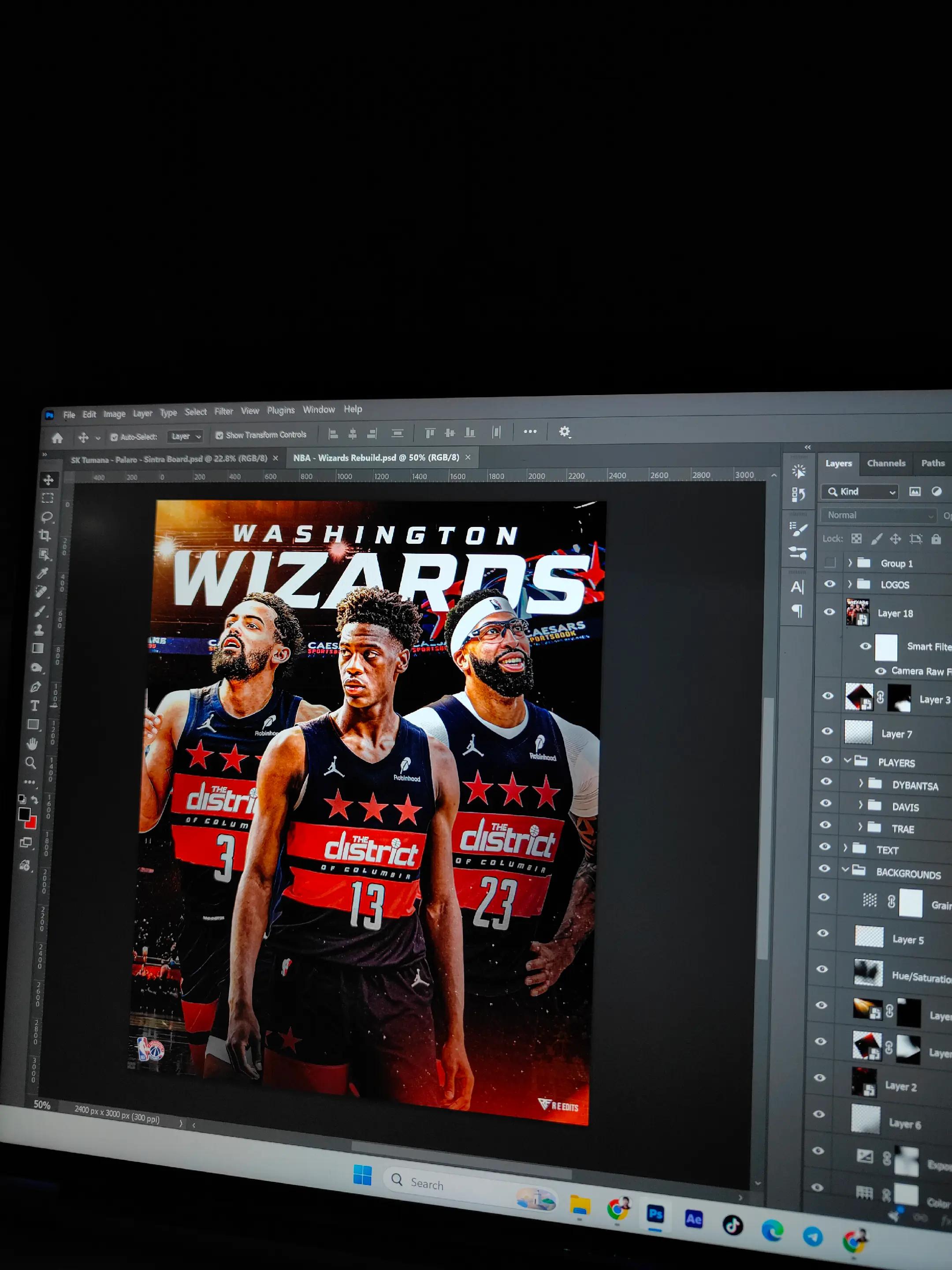Screen dimensions: 952x1270
Task: Select the Gradient tool
Action: (x=37, y=648)
